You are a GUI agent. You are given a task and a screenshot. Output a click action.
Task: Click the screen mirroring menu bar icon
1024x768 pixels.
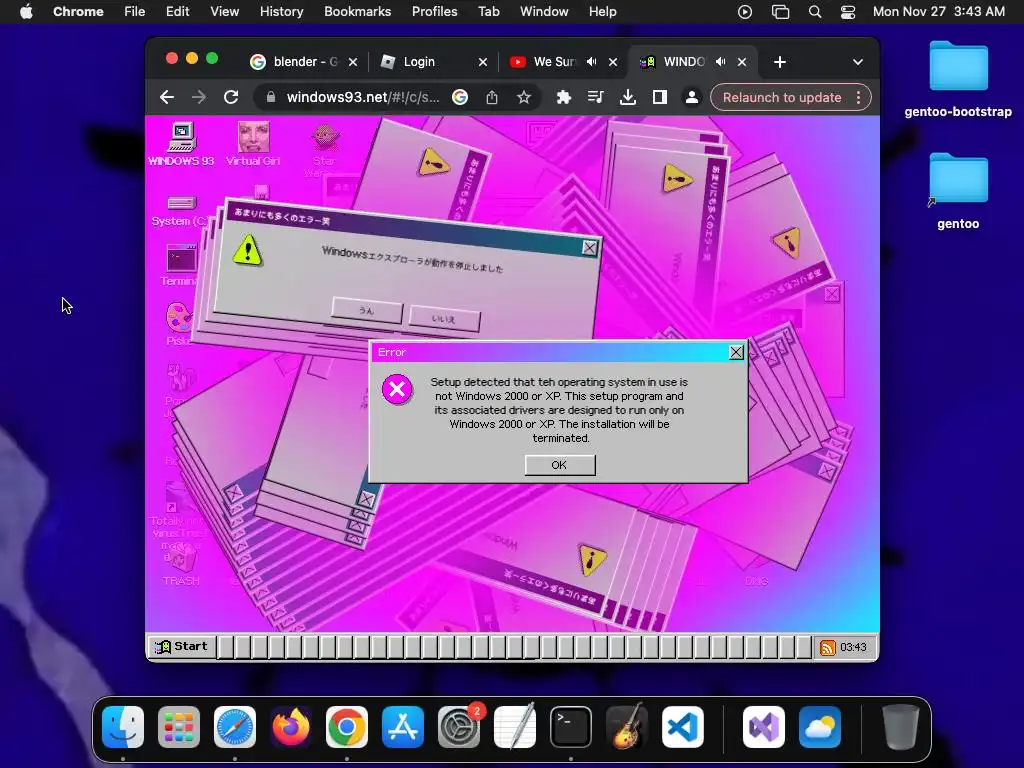tap(780, 12)
